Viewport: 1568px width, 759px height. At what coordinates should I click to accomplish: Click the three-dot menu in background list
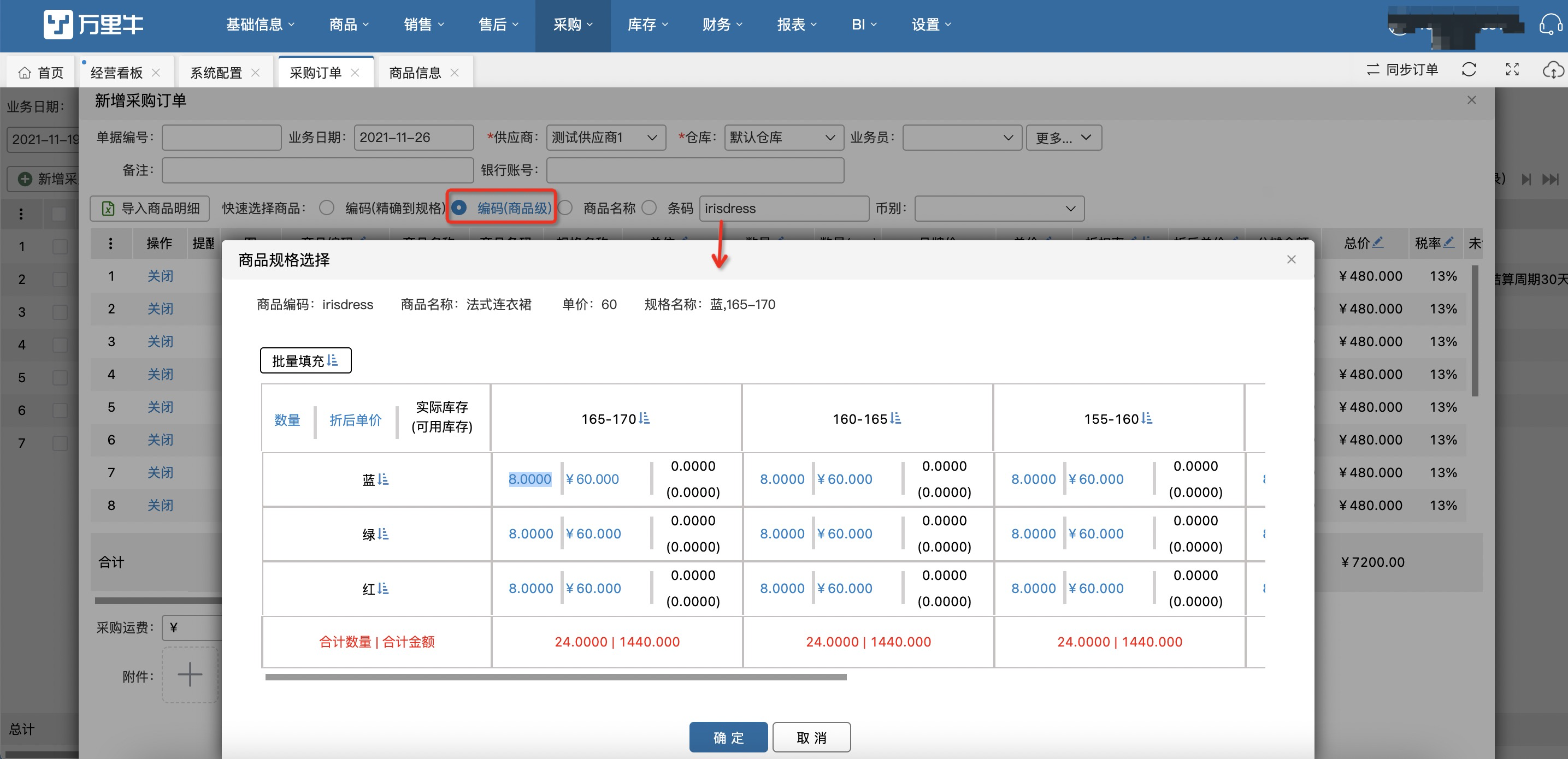click(21, 214)
